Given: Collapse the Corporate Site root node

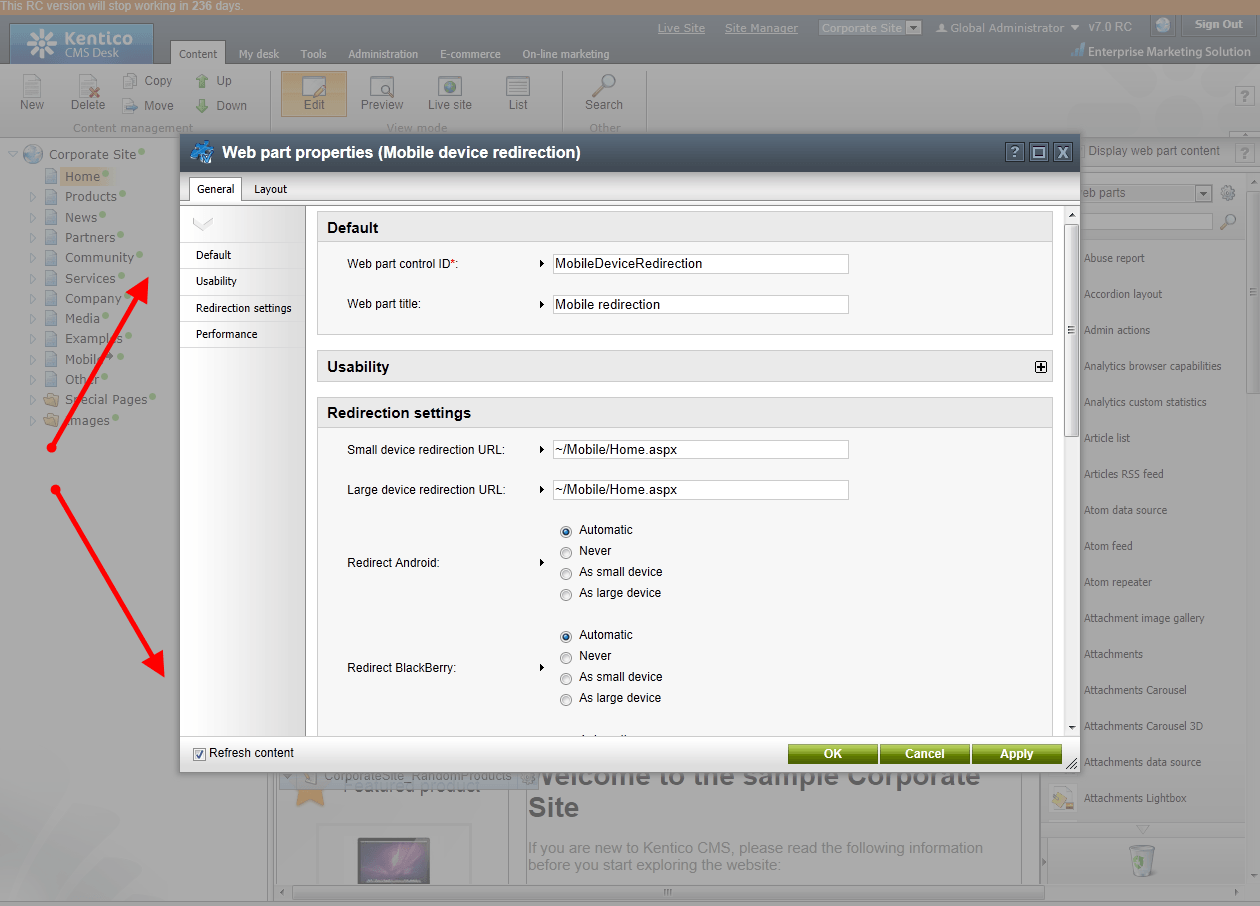Looking at the screenshot, I should coord(13,154).
